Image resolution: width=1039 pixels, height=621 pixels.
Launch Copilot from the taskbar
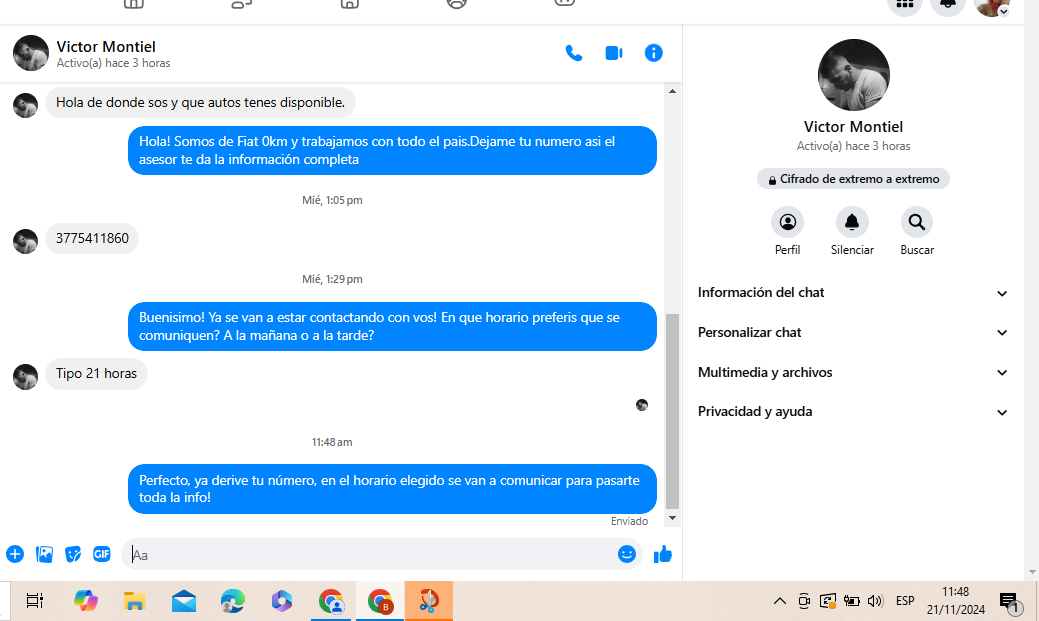pyautogui.click(x=85, y=601)
